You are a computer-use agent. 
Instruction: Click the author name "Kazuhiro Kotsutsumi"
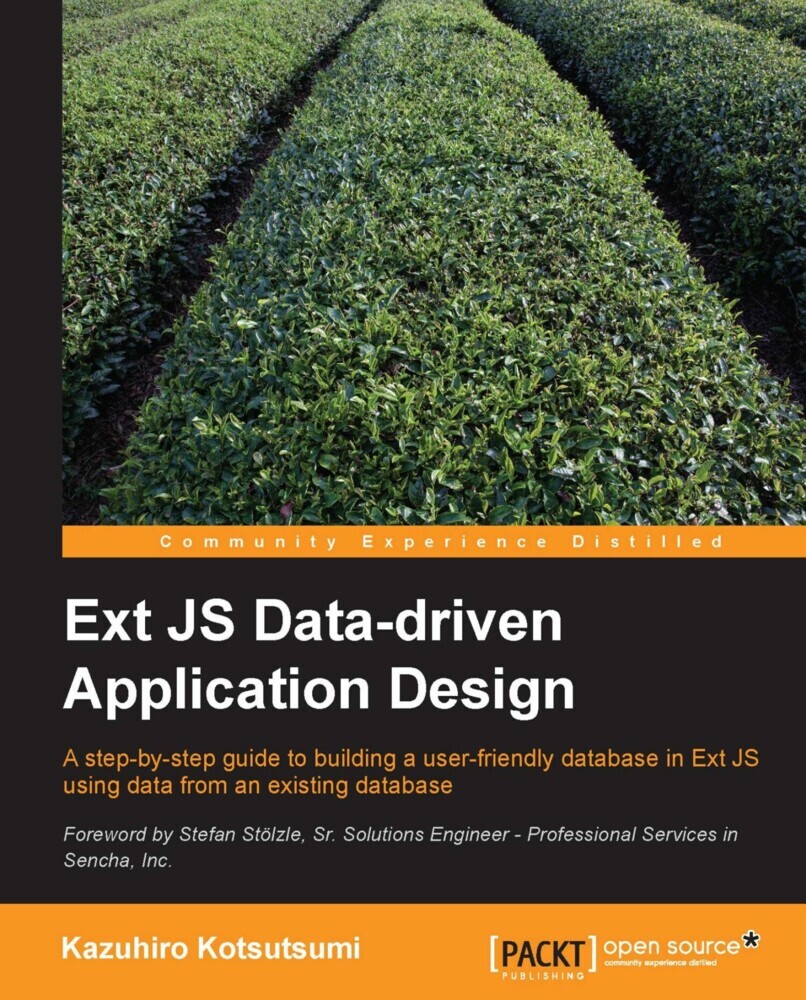click(x=211, y=948)
